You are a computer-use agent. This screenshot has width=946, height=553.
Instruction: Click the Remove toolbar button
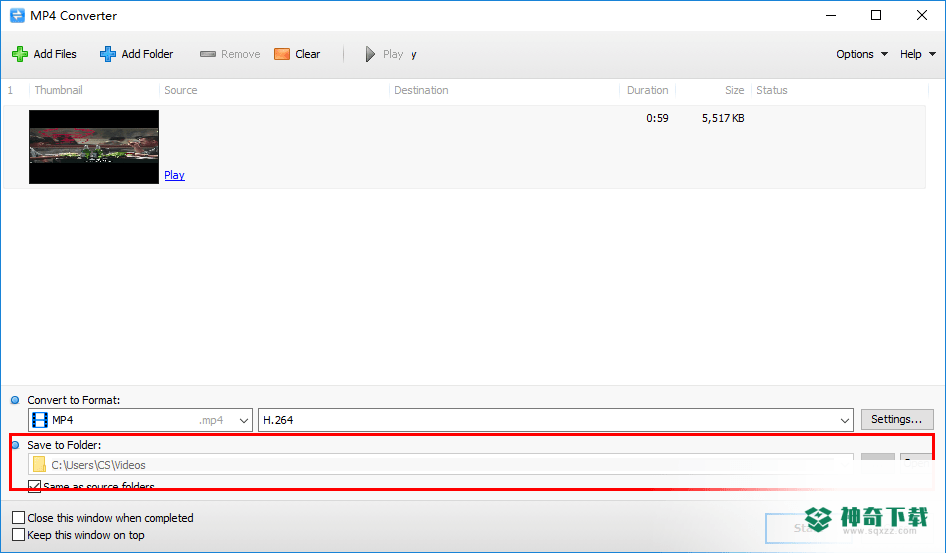pos(230,54)
